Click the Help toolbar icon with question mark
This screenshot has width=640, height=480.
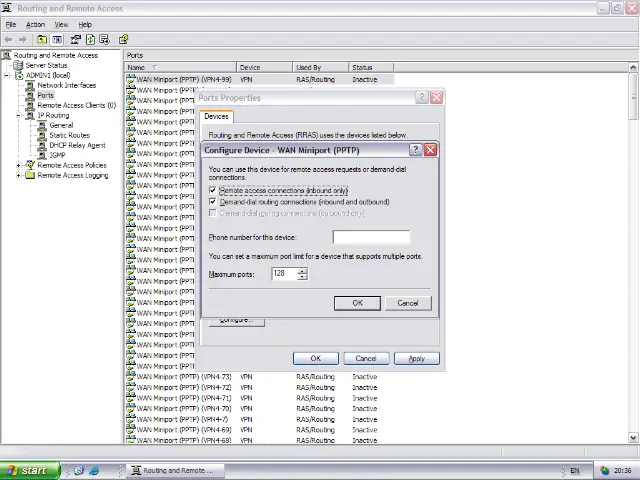(x=123, y=40)
